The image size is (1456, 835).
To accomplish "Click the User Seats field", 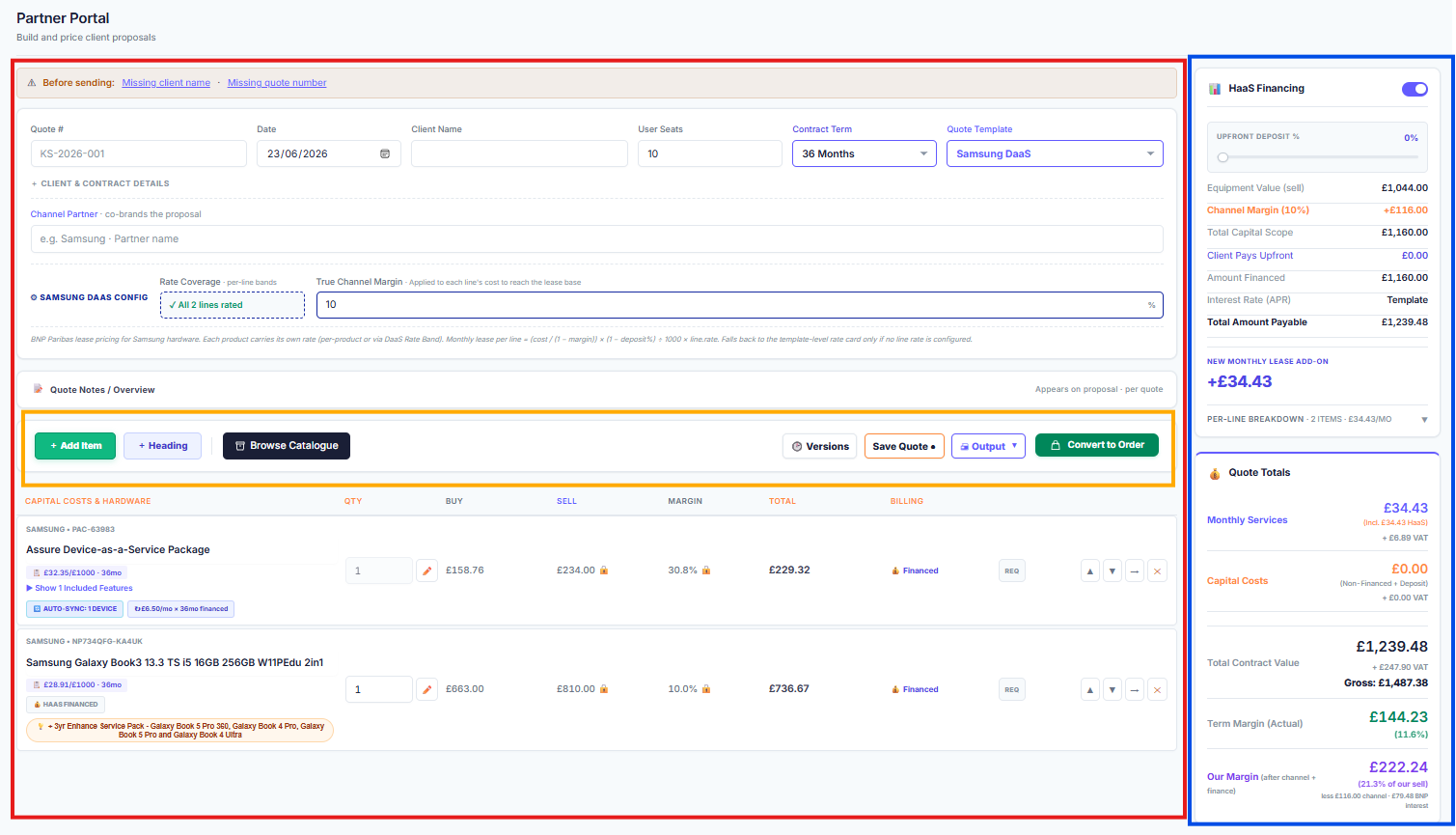I will point(710,153).
